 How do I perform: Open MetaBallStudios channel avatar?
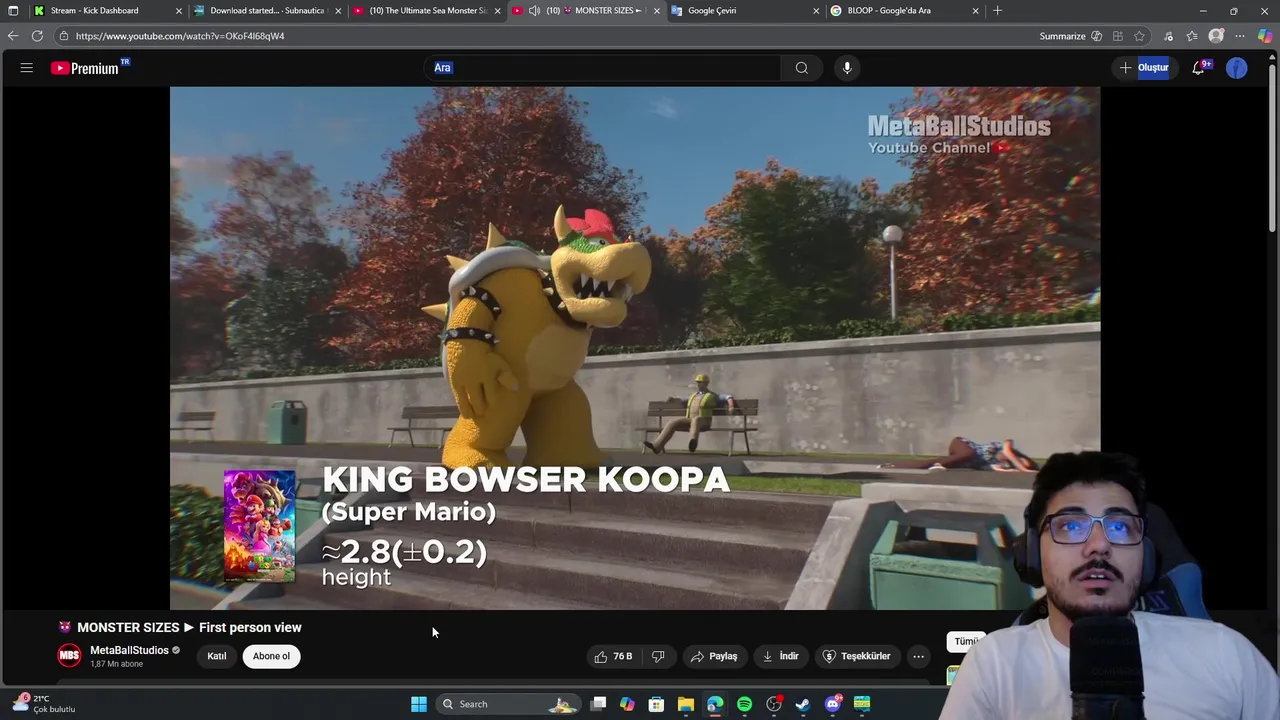[69, 656]
